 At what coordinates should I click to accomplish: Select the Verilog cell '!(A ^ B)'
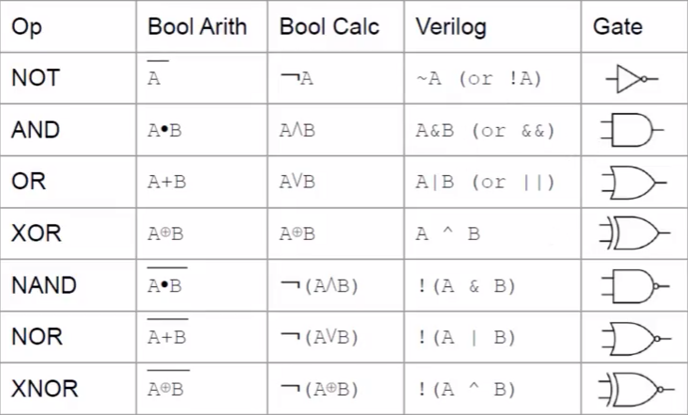click(465, 389)
